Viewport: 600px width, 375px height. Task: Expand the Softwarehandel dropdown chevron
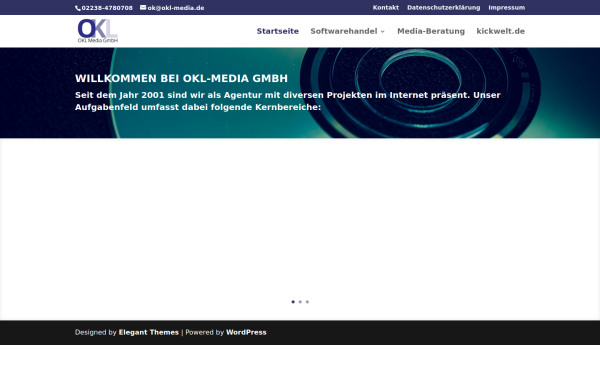coord(382,32)
